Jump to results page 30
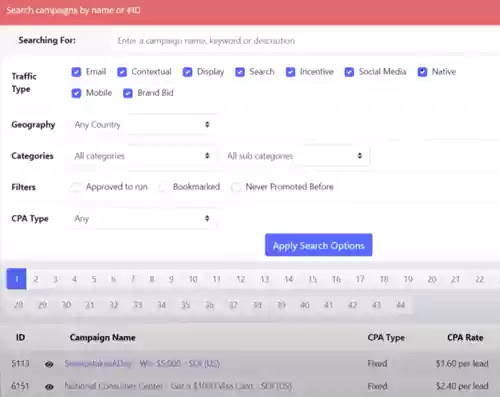This screenshot has width=500, height=397. tap(66, 305)
